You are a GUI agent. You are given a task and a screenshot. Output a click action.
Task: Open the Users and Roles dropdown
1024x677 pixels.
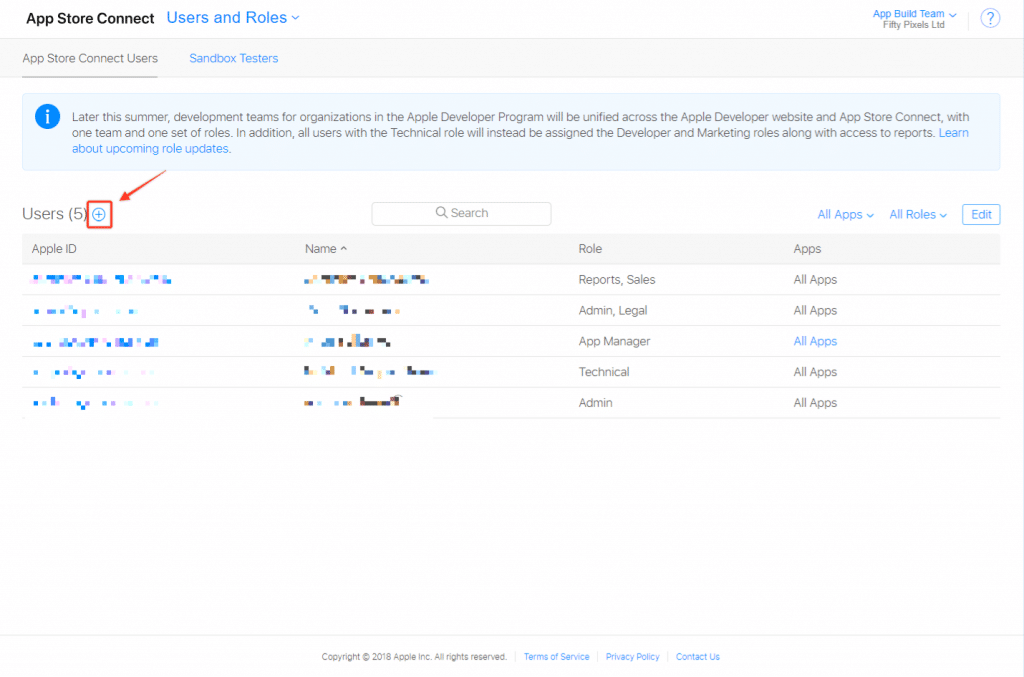pos(233,18)
